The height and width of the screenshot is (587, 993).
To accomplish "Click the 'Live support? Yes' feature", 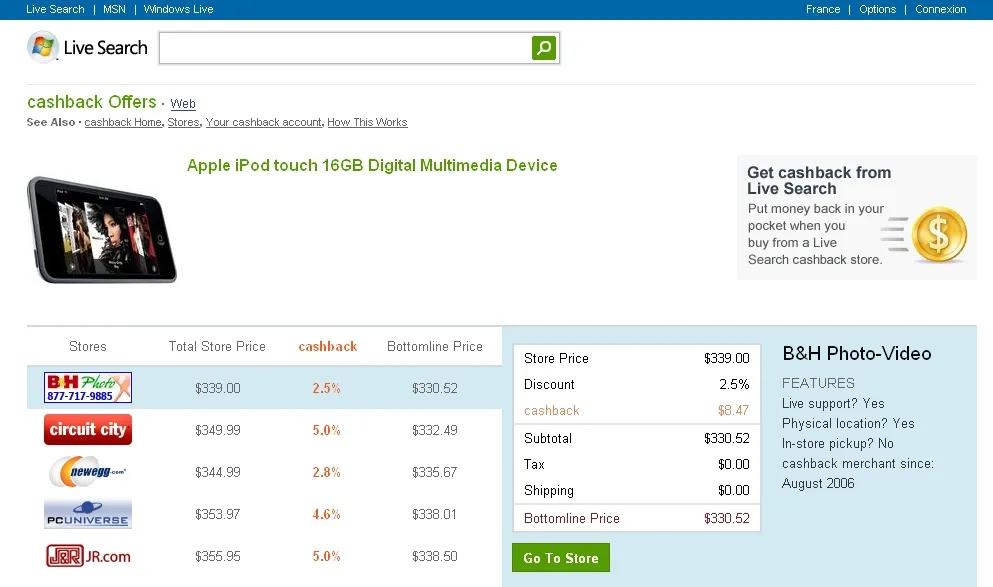I will click(x=833, y=403).
